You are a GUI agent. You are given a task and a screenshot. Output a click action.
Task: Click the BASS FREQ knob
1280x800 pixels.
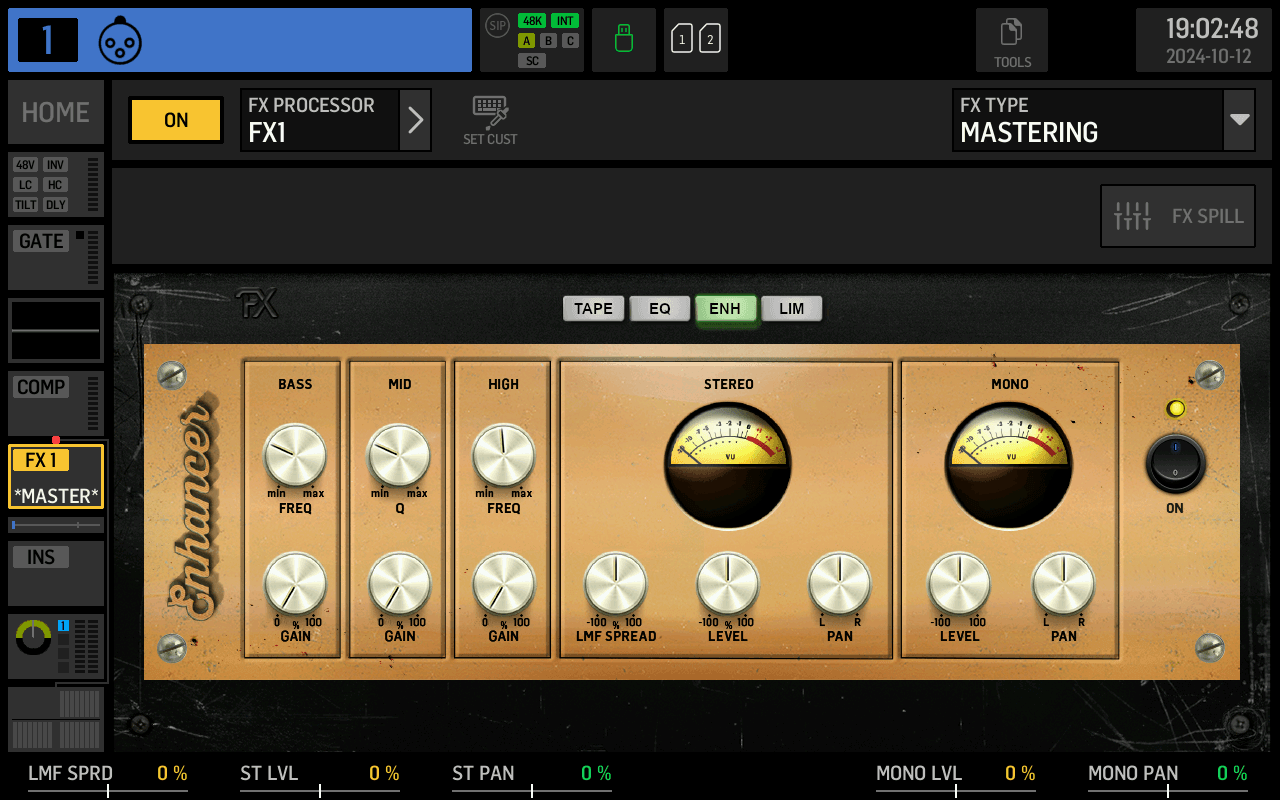tap(295, 455)
